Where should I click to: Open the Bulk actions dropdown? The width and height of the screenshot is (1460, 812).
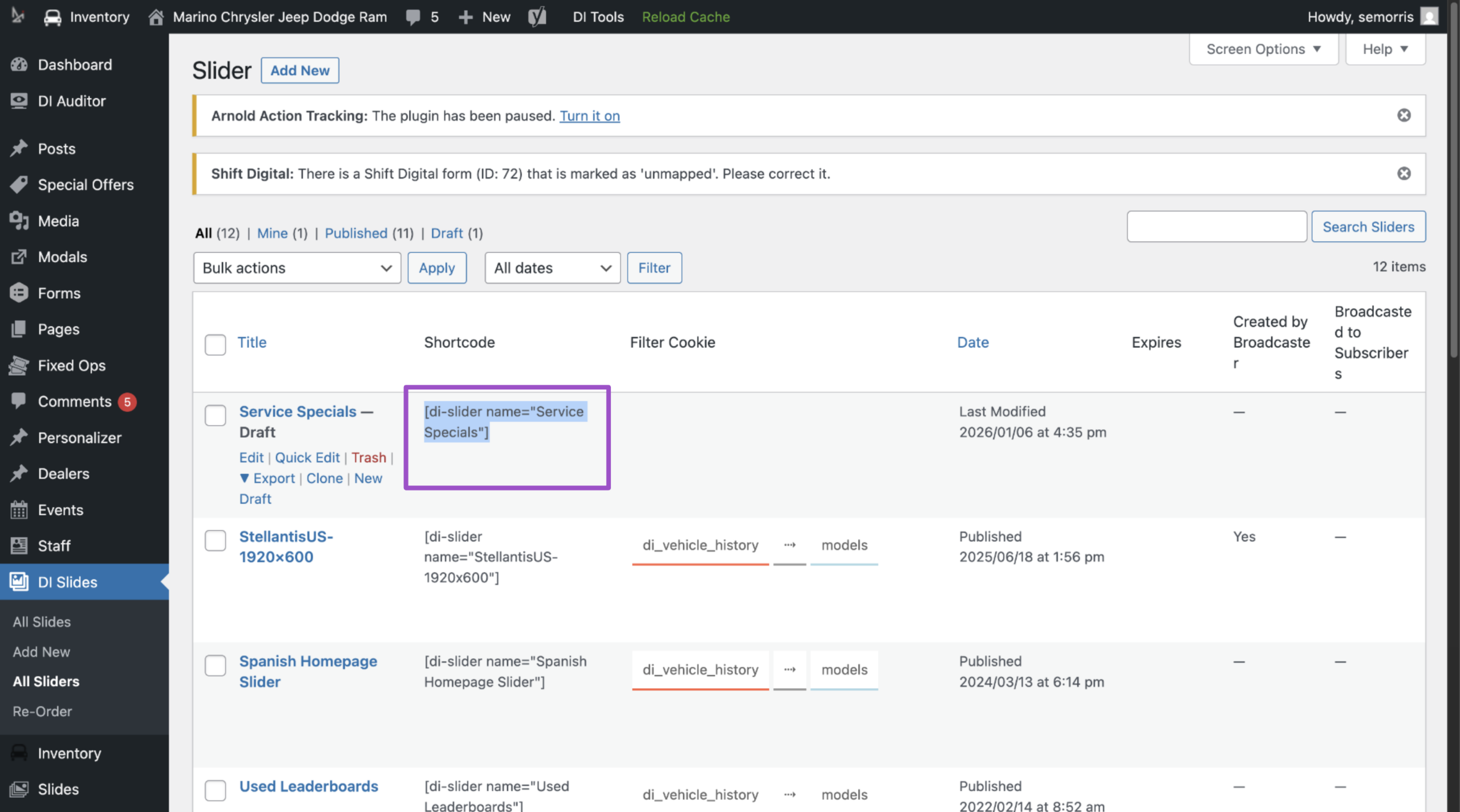click(x=297, y=268)
